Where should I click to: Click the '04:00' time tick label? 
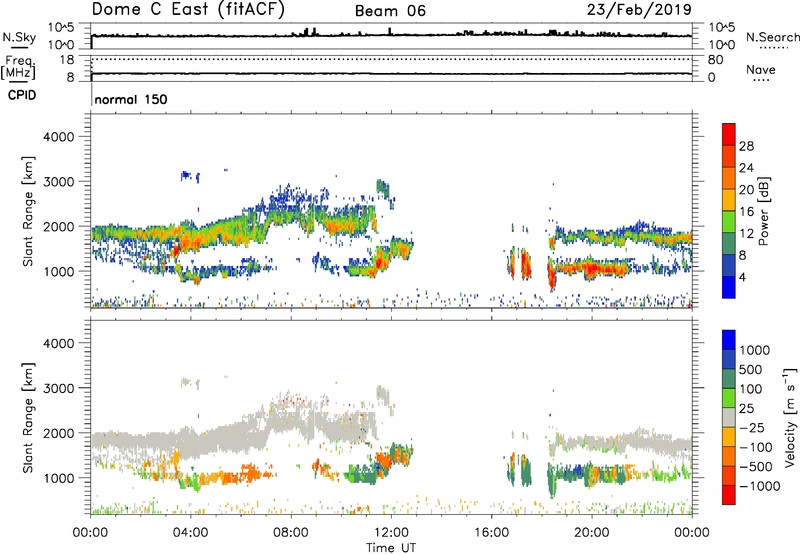(x=190, y=533)
